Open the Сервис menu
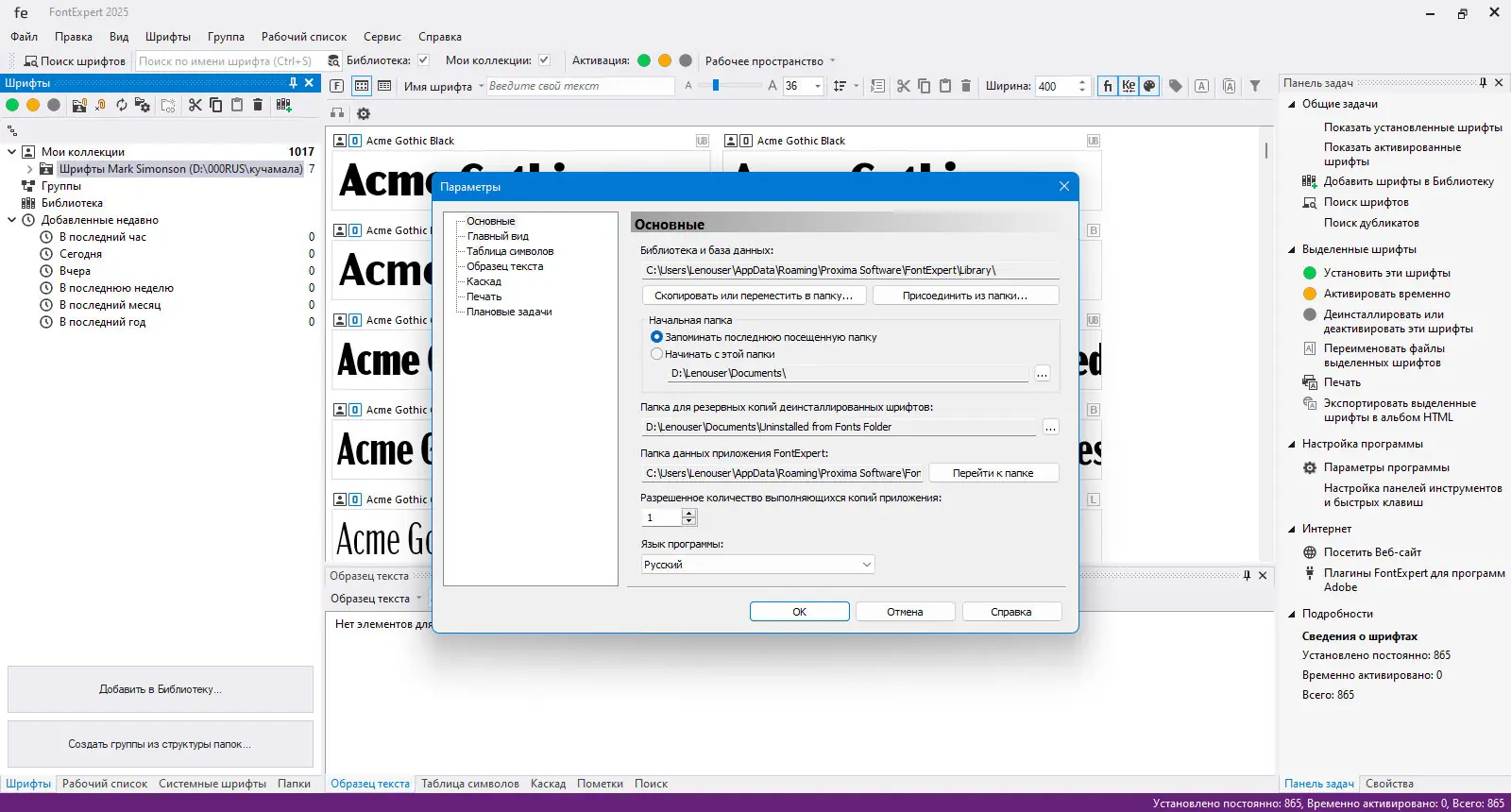The height and width of the screenshot is (812, 1511). (x=382, y=37)
